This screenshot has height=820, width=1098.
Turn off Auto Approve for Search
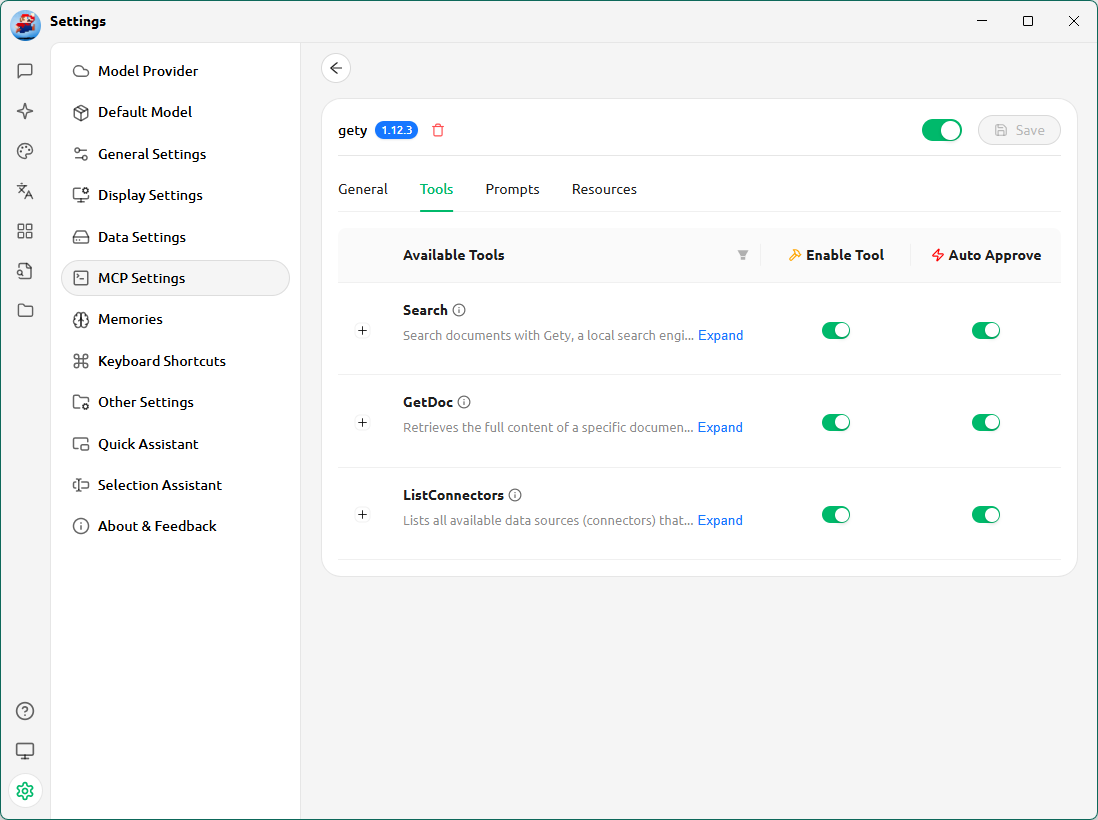tap(986, 331)
